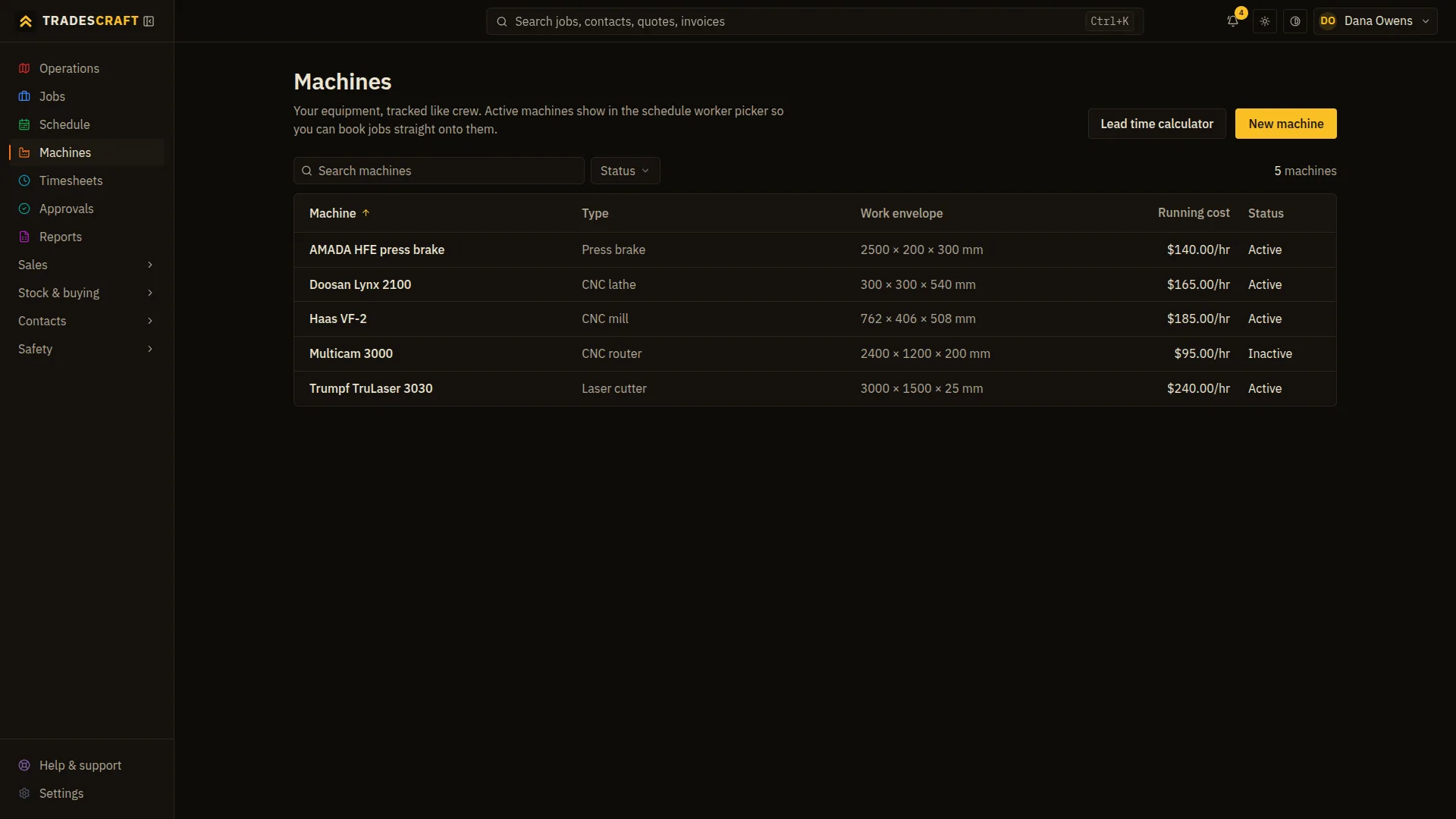
Task: Focus the Search machines field
Action: (x=438, y=171)
